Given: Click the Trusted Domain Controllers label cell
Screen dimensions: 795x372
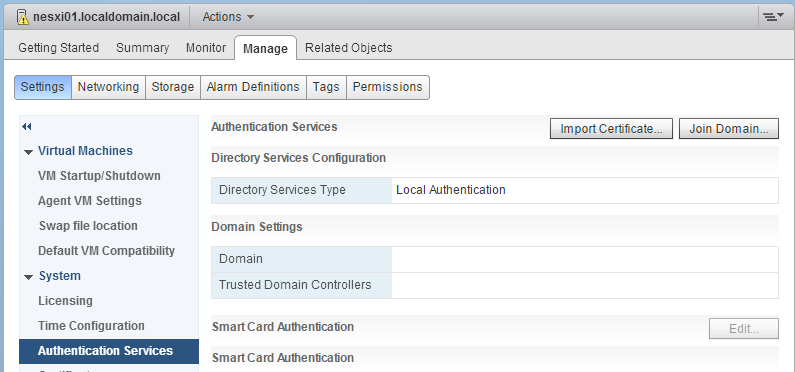Looking at the screenshot, I should tap(301, 285).
